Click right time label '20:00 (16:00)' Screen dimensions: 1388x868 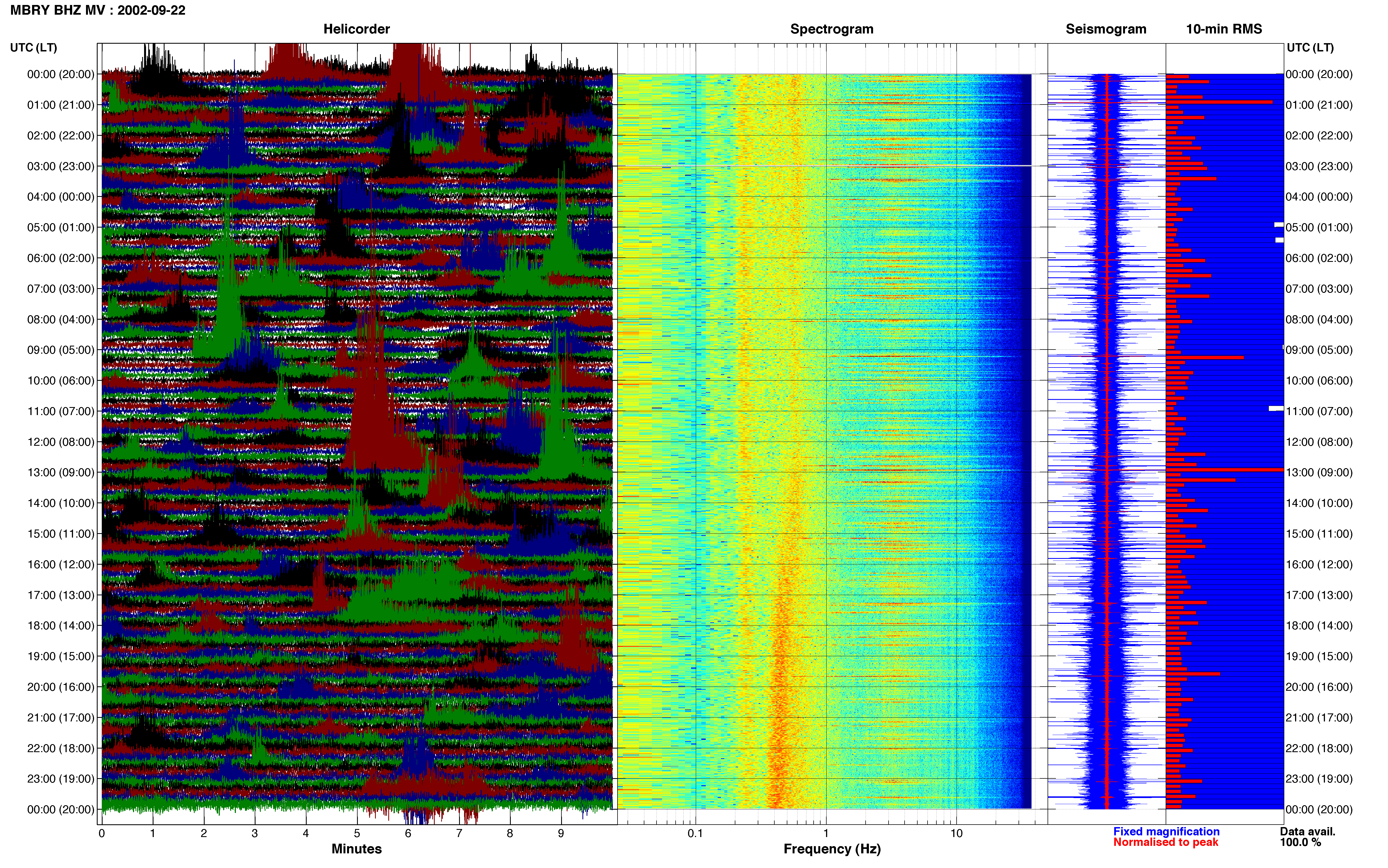1319,687
